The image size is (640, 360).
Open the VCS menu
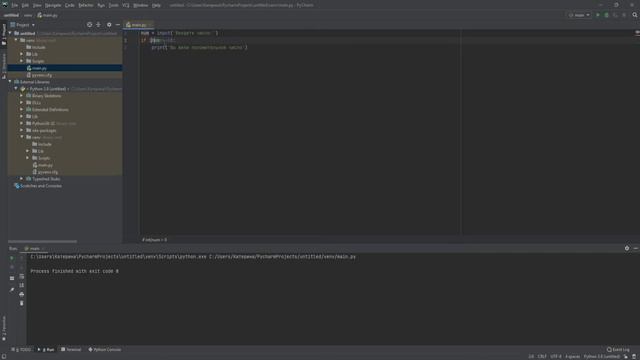126,5
